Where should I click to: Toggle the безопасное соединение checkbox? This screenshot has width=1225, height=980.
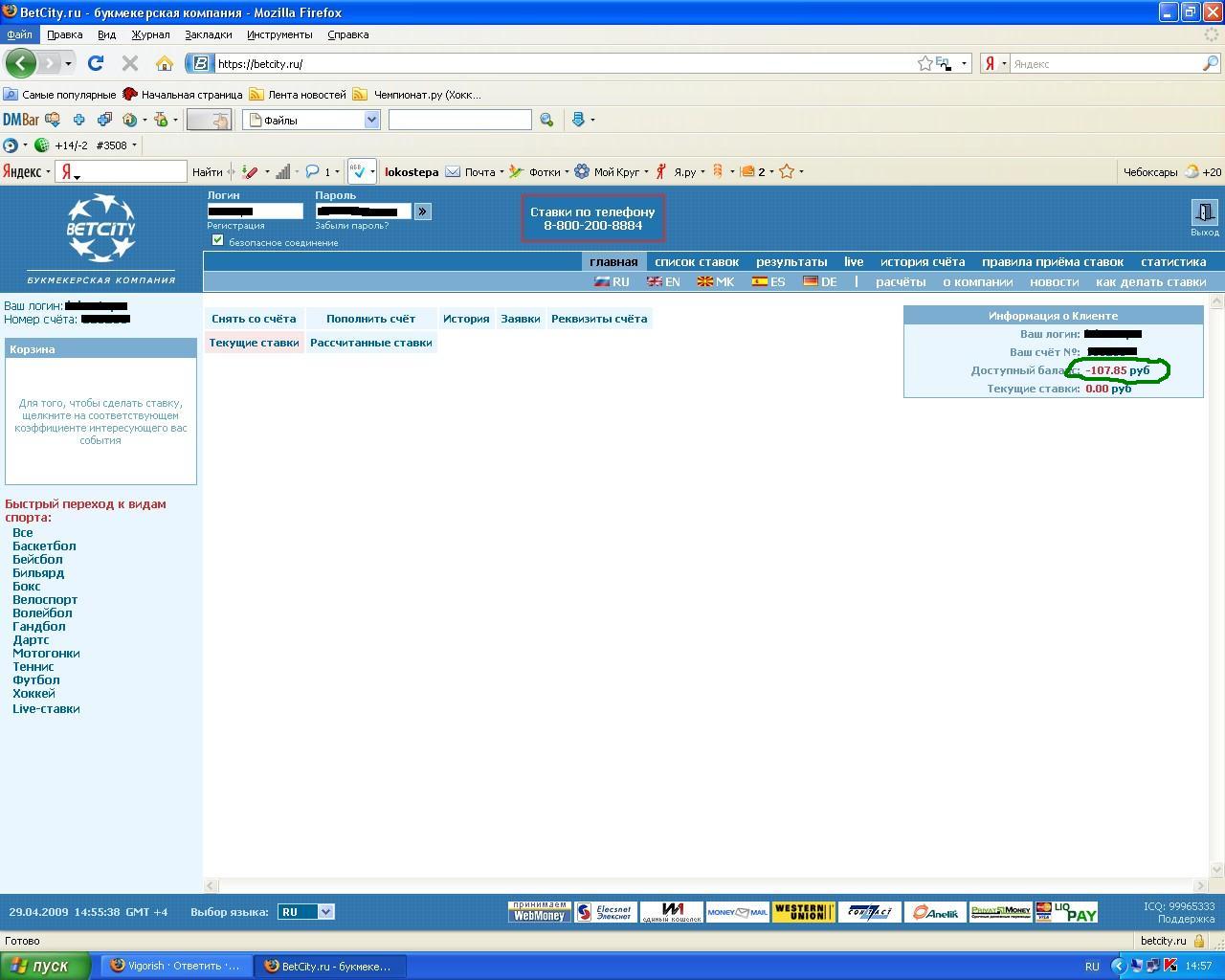pos(217,240)
